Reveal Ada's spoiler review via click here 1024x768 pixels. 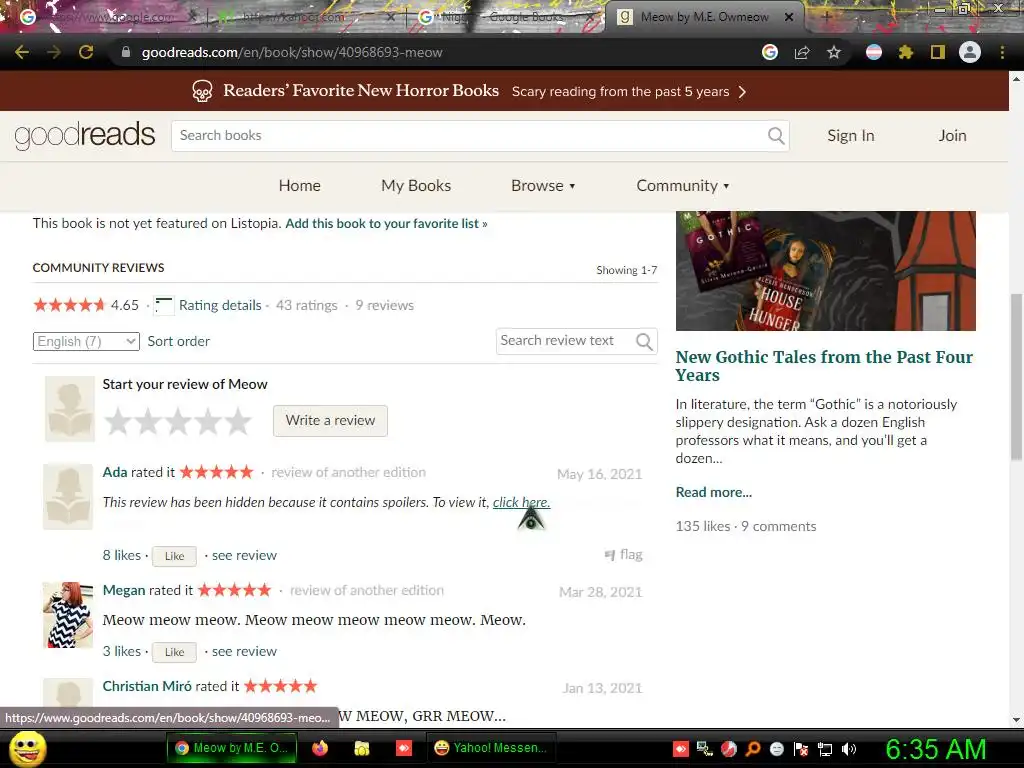tap(521, 502)
